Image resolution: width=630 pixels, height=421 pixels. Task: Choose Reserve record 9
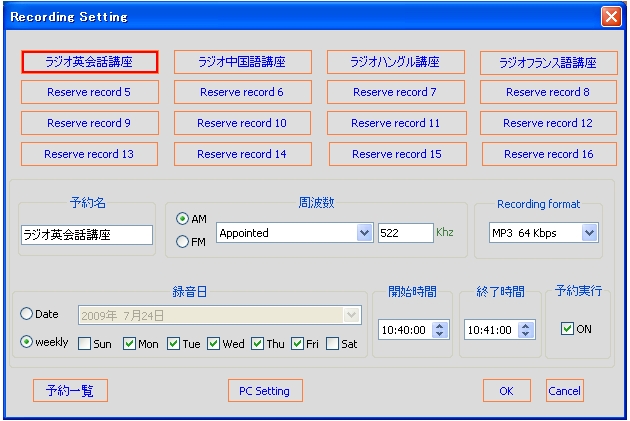90,123
